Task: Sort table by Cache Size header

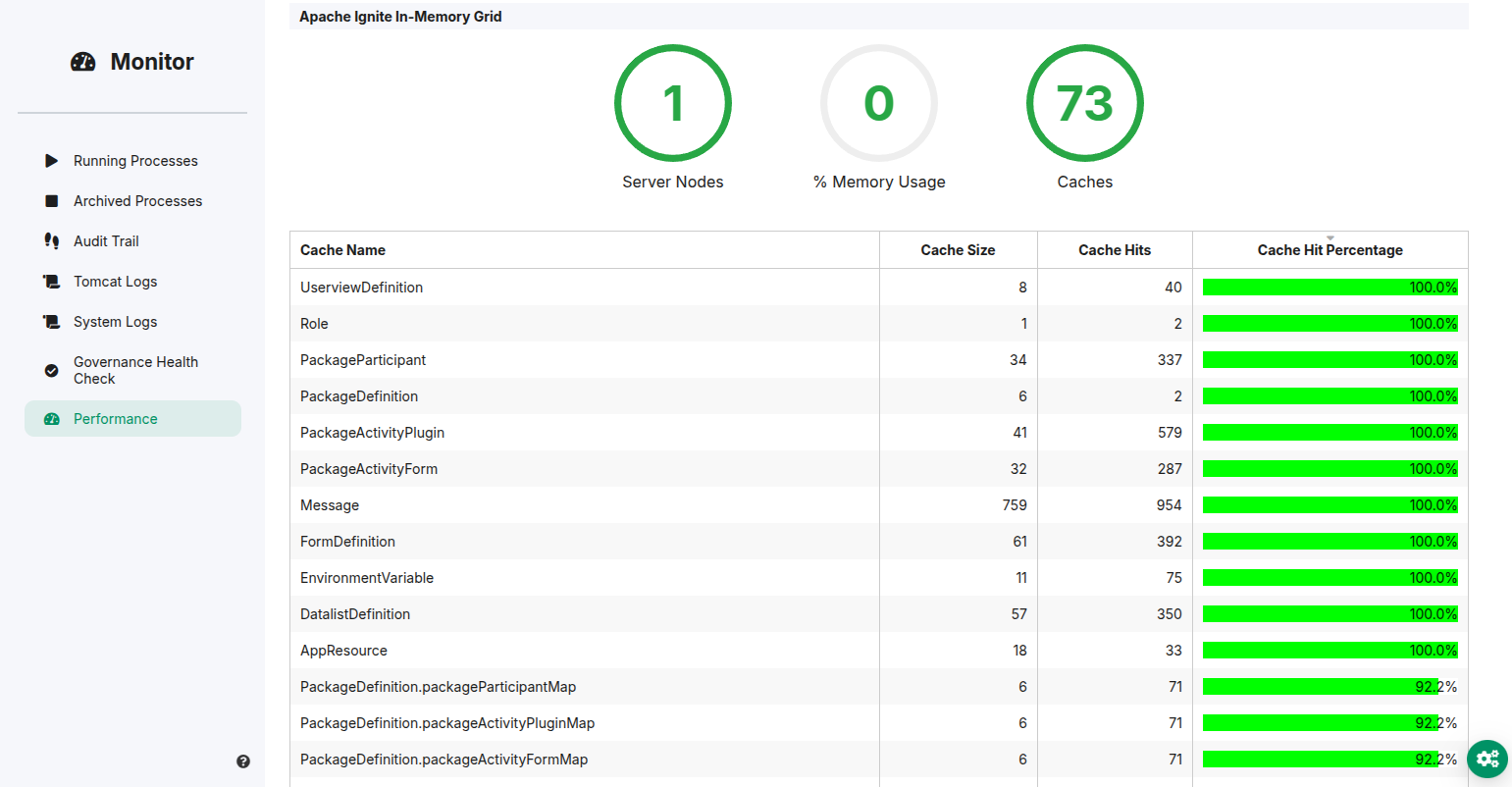Action: pos(958,250)
